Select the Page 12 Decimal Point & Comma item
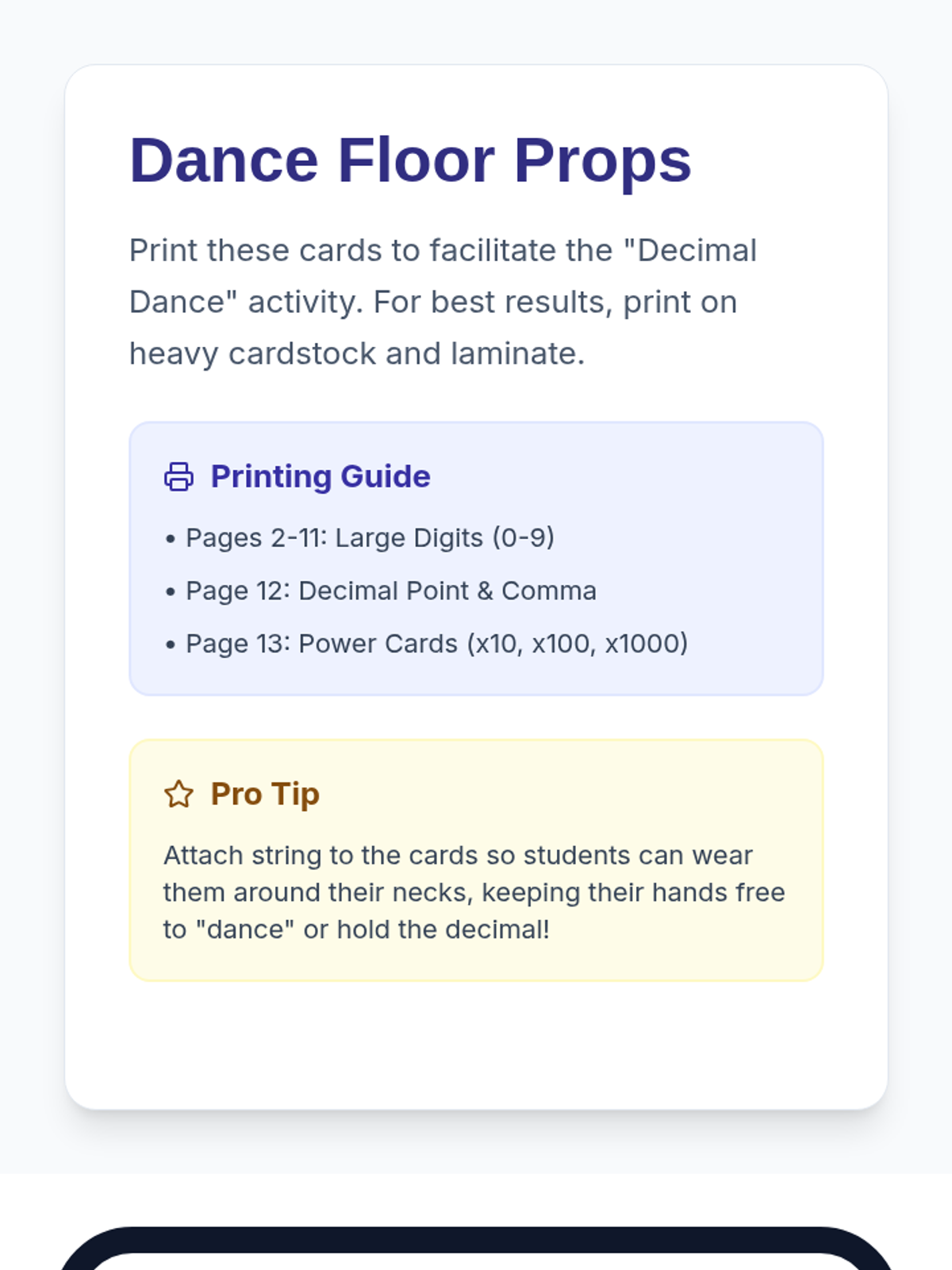The image size is (952, 1270). coord(391,591)
